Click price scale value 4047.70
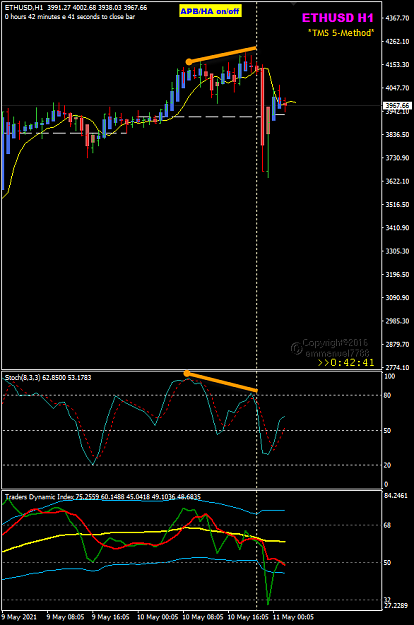414x625 pixels. tap(397, 88)
